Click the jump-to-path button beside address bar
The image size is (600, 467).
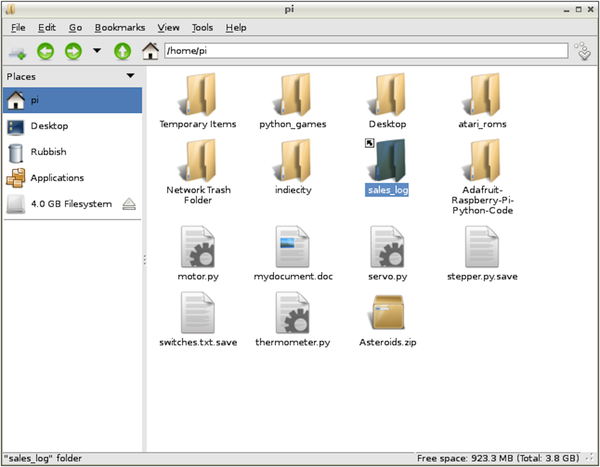pyautogui.click(x=583, y=51)
